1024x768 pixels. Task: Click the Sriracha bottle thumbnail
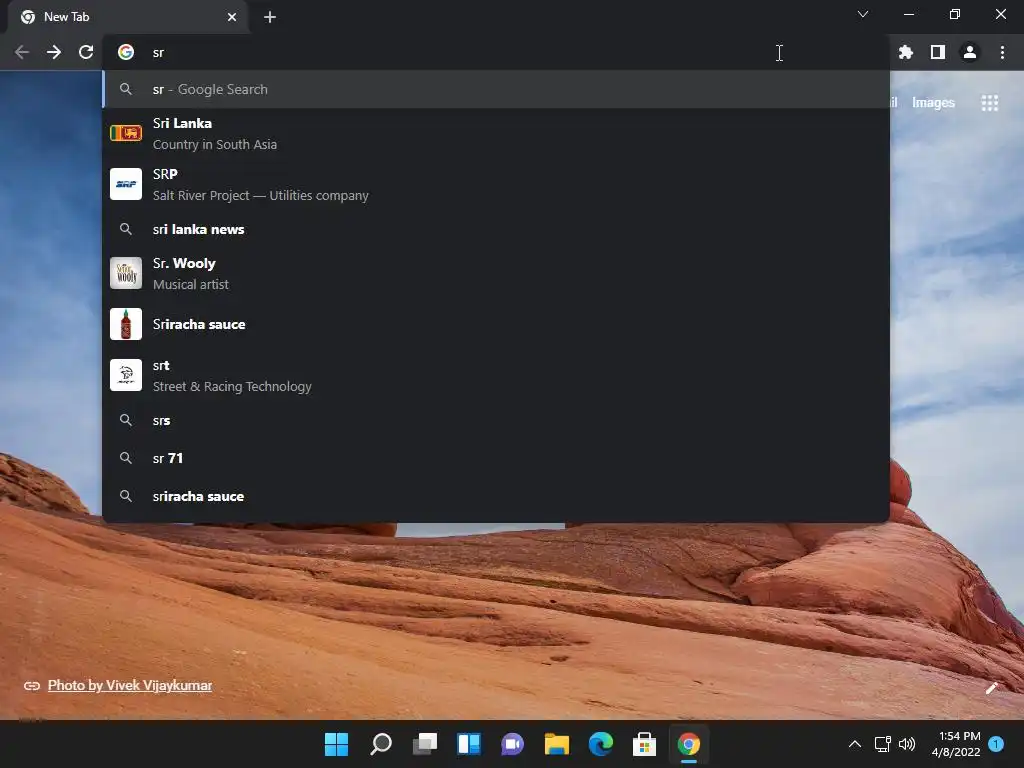click(x=126, y=324)
